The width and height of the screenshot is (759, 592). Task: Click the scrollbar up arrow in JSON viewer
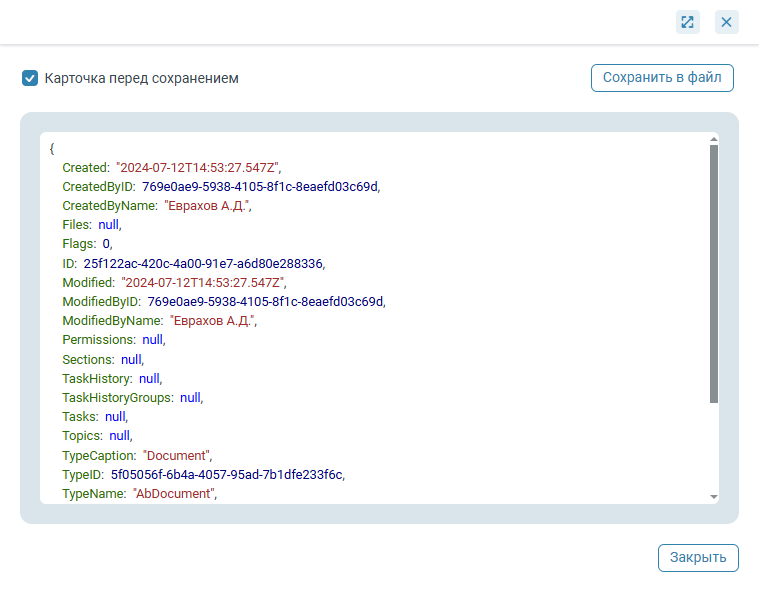(713, 140)
